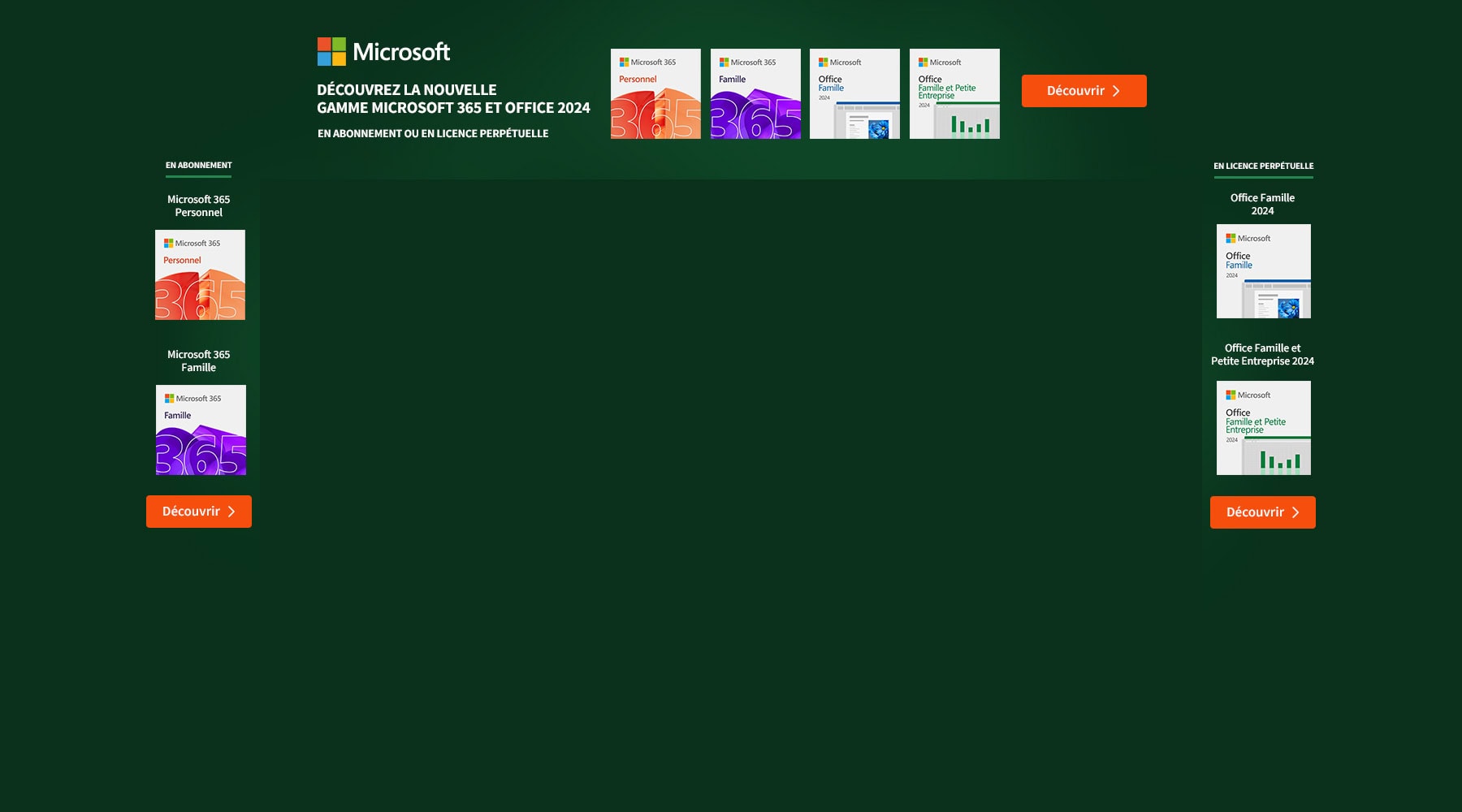Click the 'Microsoft 365 Famille' title in the left sidebar
This screenshot has height=812, width=1462.
(x=199, y=361)
